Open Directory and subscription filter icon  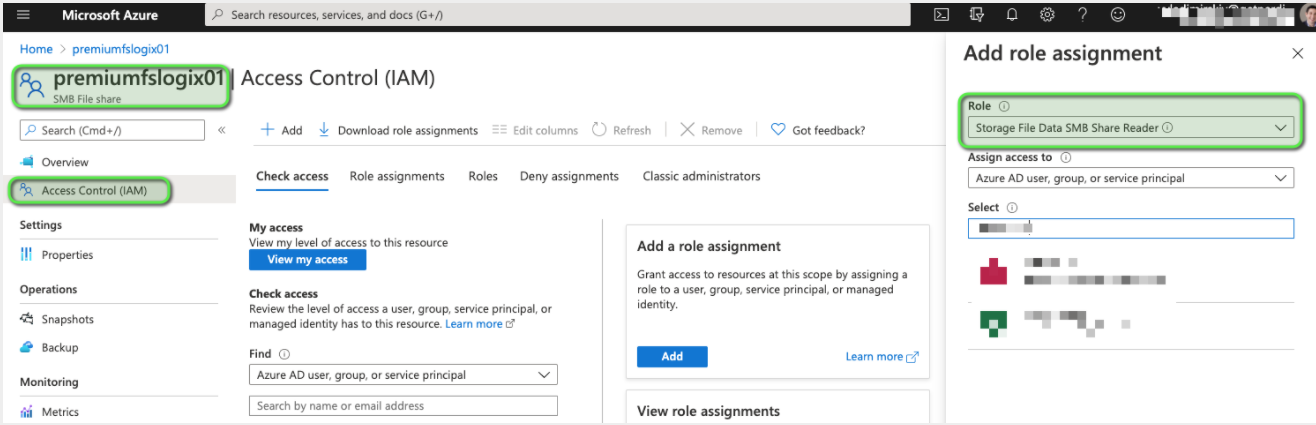coord(977,15)
